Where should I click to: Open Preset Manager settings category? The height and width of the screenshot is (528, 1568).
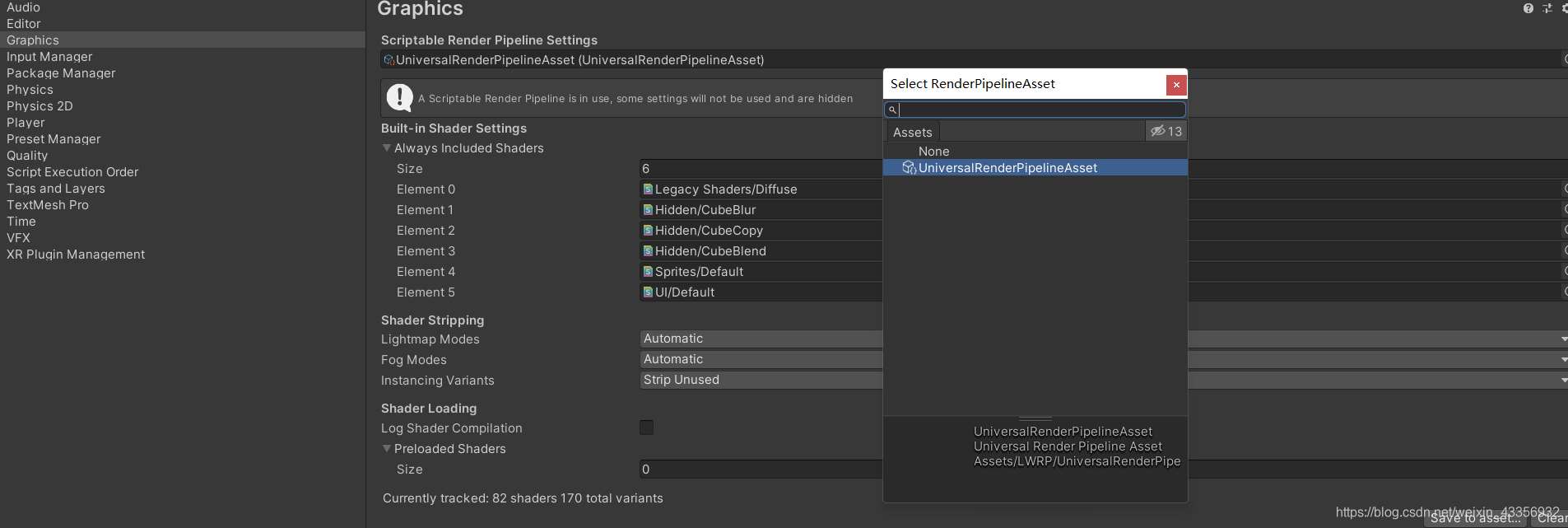(x=183, y=139)
